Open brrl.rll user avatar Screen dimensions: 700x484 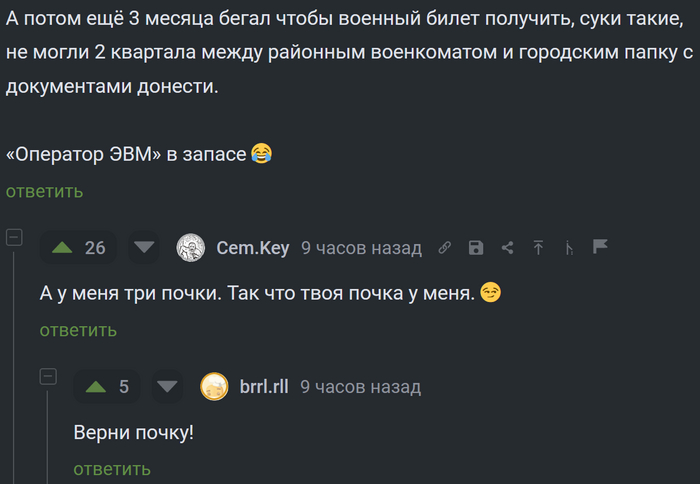214,386
